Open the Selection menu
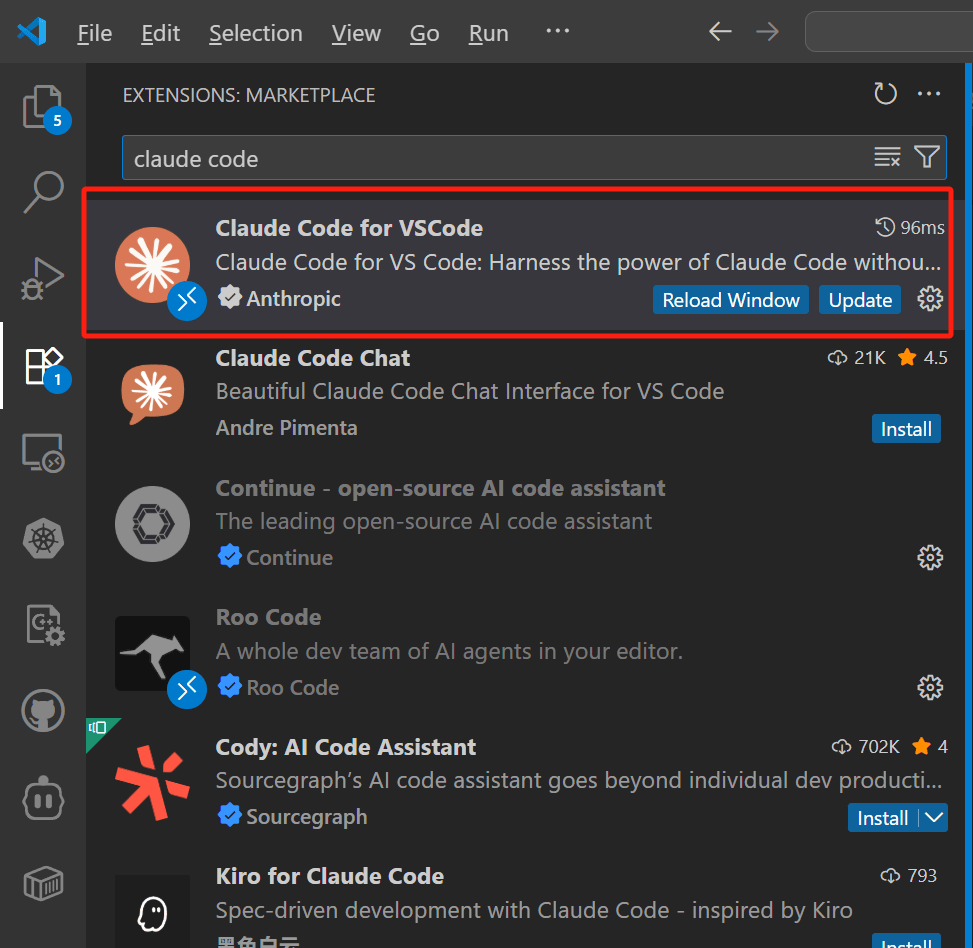Screen dimensions: 973x948 256,33
